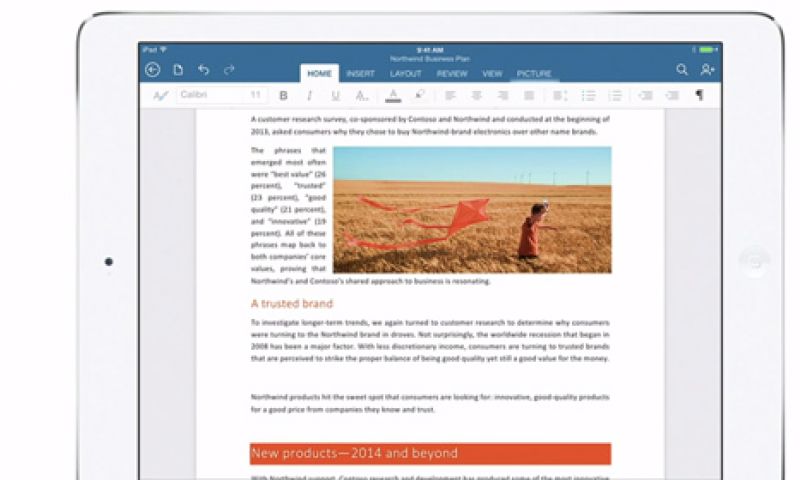This screenshot has width=800, height=480.
Task: Apply numbered list
Action: pos(615,95)
